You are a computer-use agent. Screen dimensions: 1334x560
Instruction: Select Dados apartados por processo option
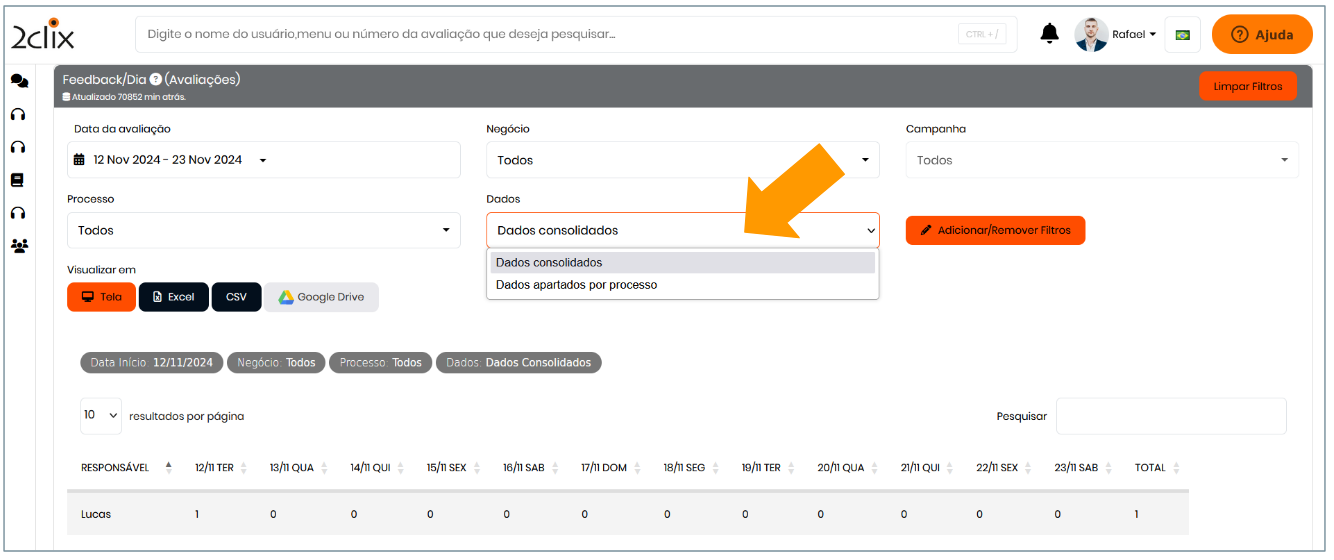[576, 285]
